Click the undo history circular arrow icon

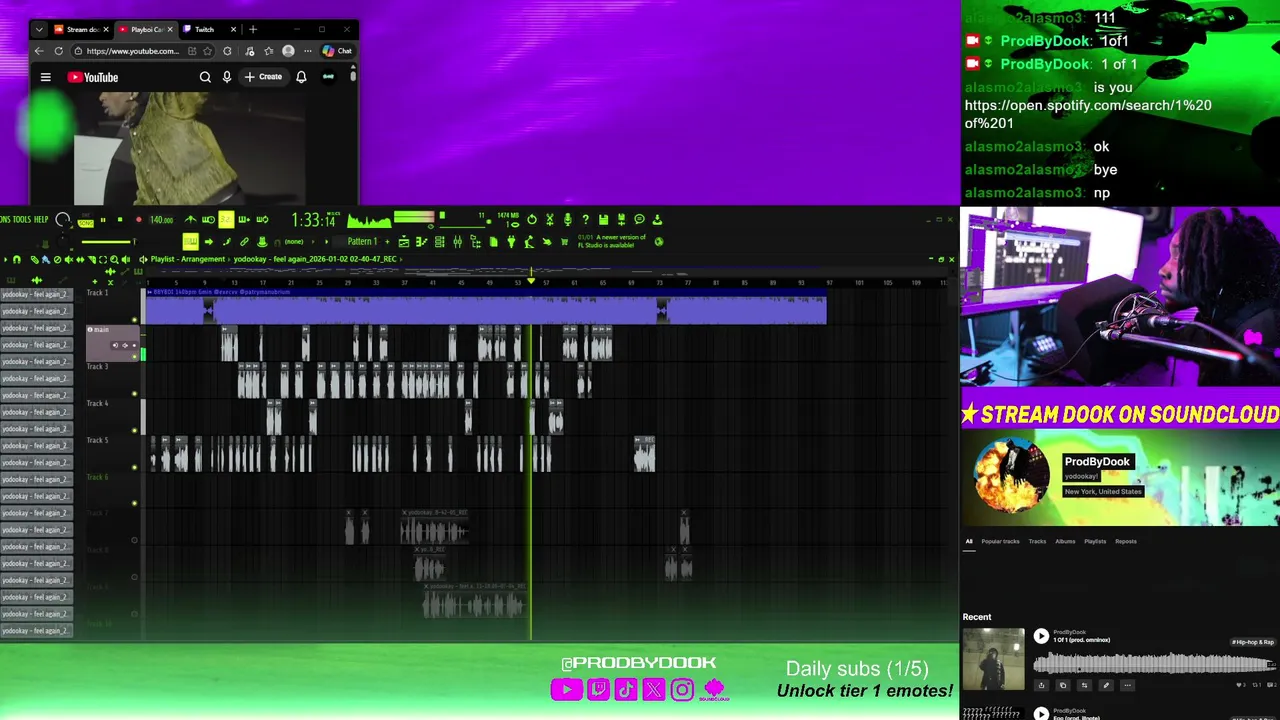click(532, 219)
